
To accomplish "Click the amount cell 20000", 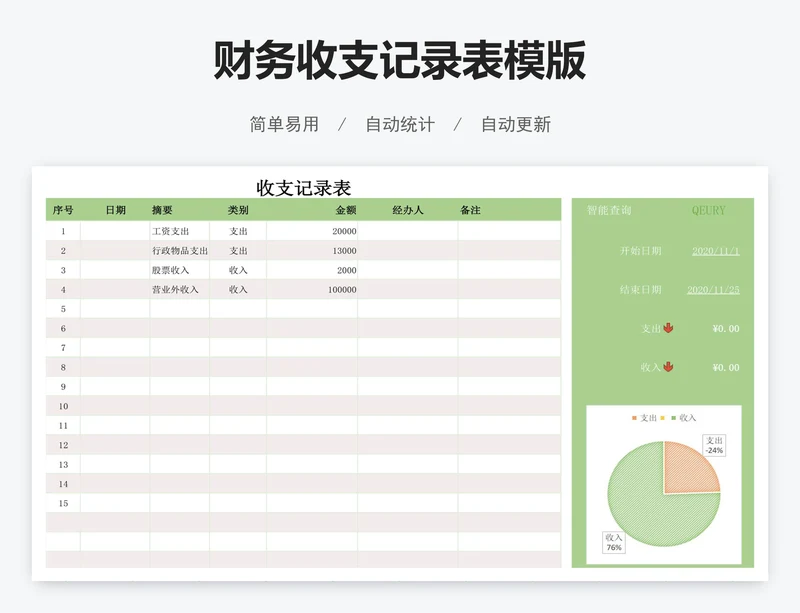I will (312, 231).
